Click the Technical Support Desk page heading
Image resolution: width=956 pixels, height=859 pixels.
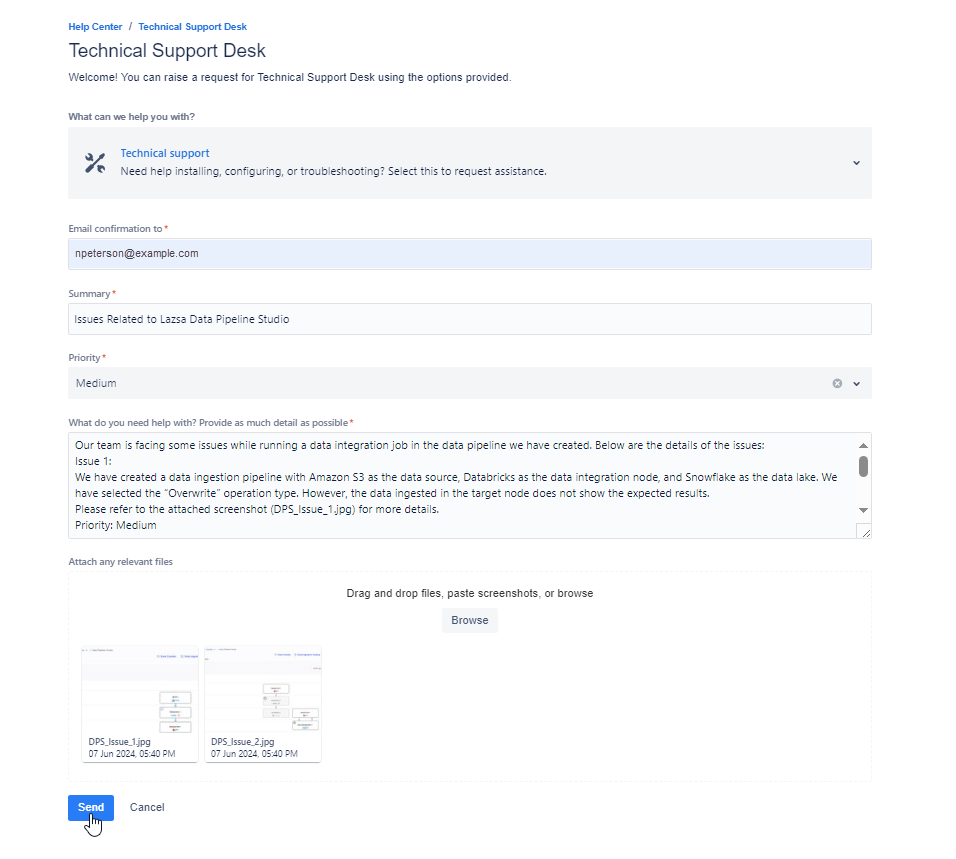pyautogui.click(x=167, y=51)
